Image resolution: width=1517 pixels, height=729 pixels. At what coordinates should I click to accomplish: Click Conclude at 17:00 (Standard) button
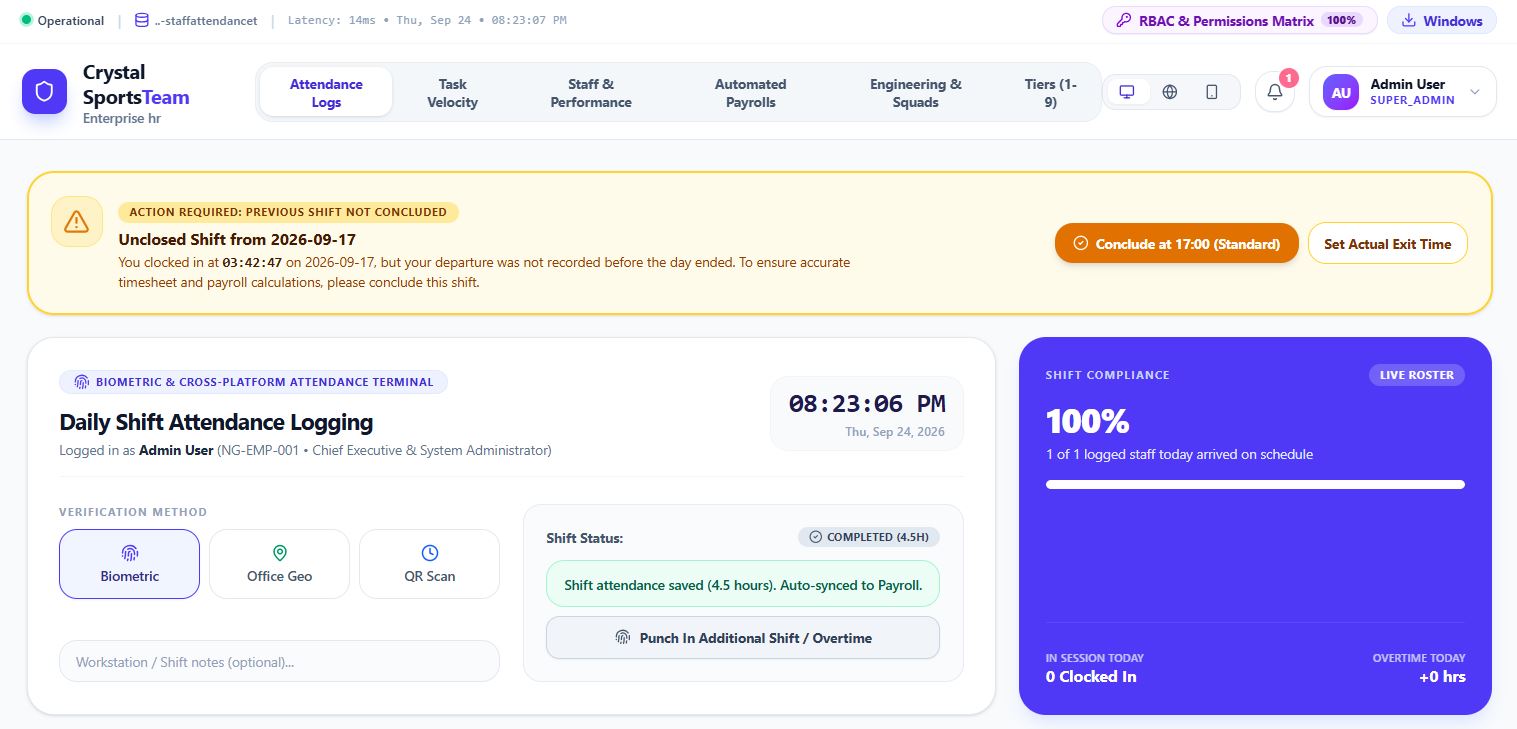tap(1176, 243)
